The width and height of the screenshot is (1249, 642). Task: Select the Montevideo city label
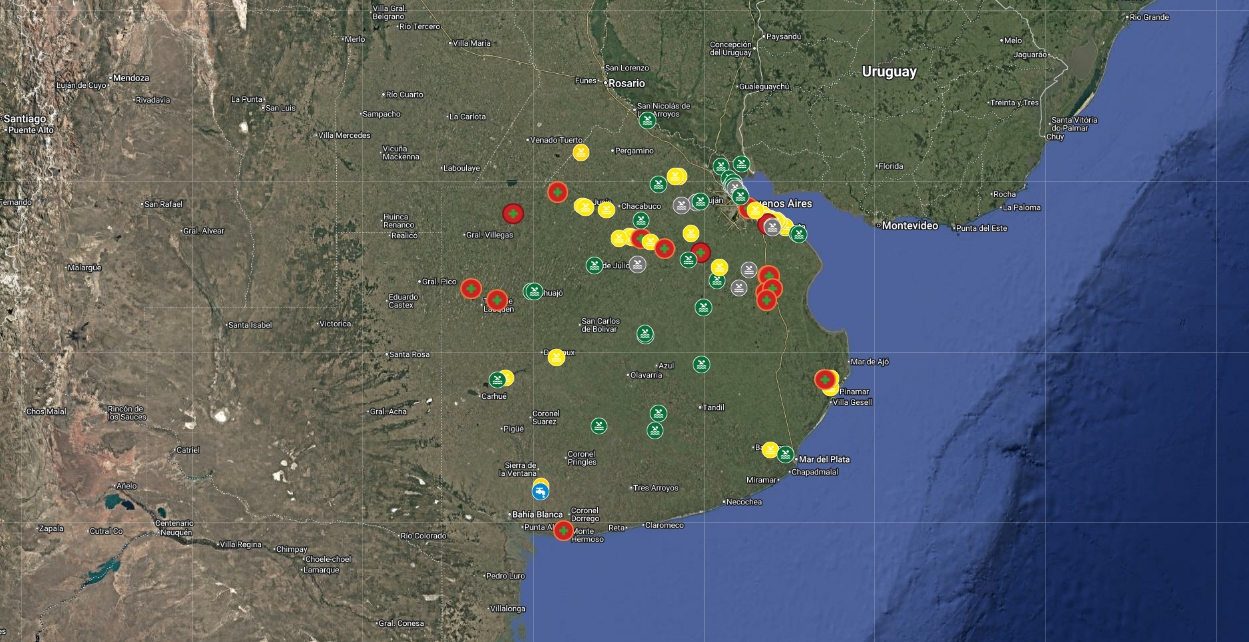910,226
